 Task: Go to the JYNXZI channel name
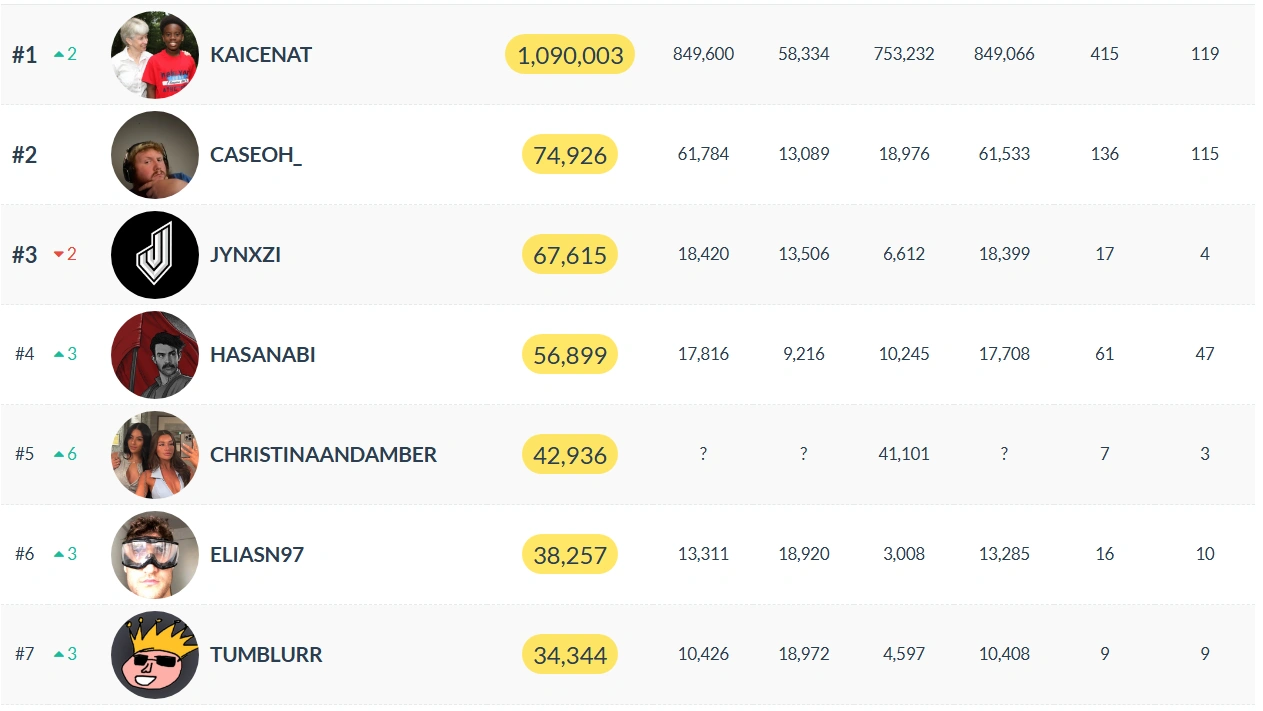[x=245, y=255]
